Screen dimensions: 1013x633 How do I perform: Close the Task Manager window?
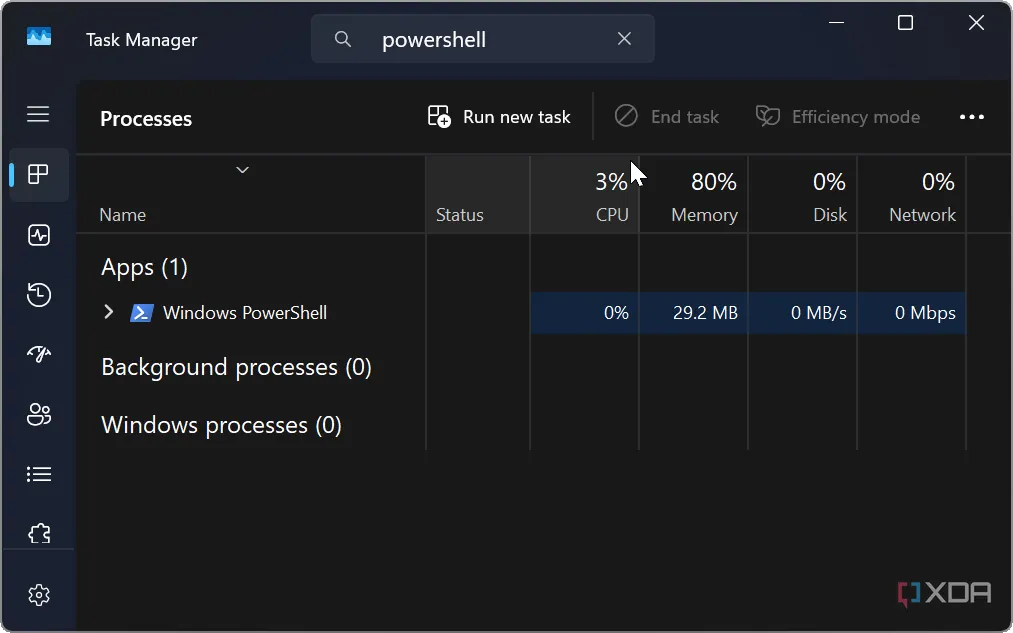point(976,23)
